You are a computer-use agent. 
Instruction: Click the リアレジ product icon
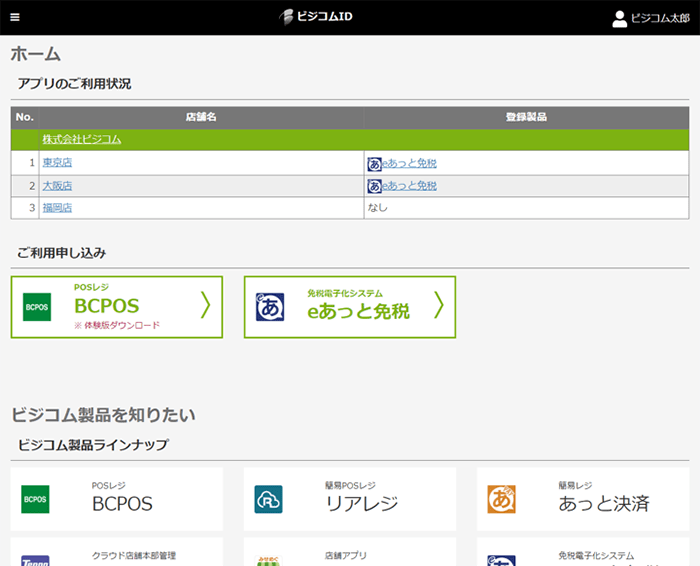(x=269, y=499)
